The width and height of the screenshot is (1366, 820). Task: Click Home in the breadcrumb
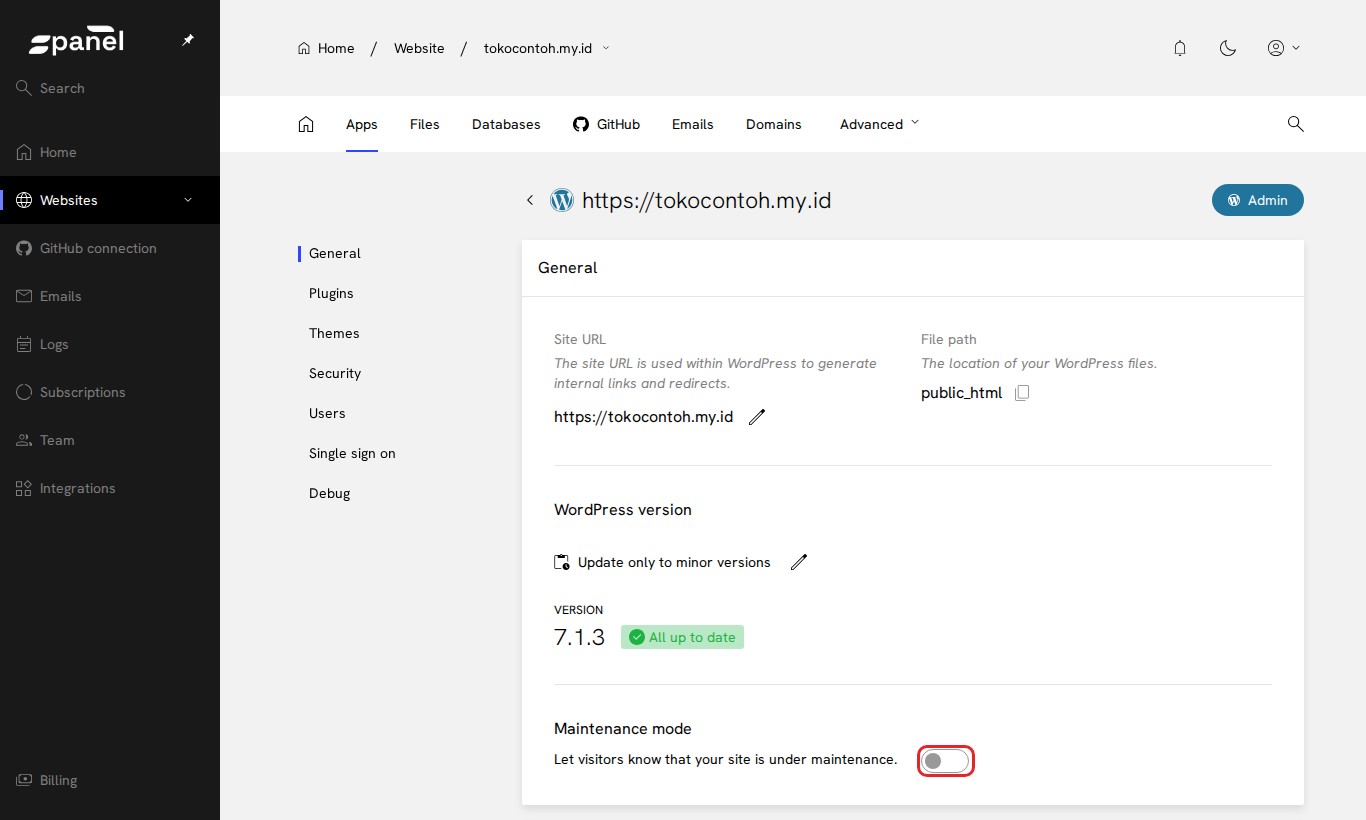[x=326, y=48]
